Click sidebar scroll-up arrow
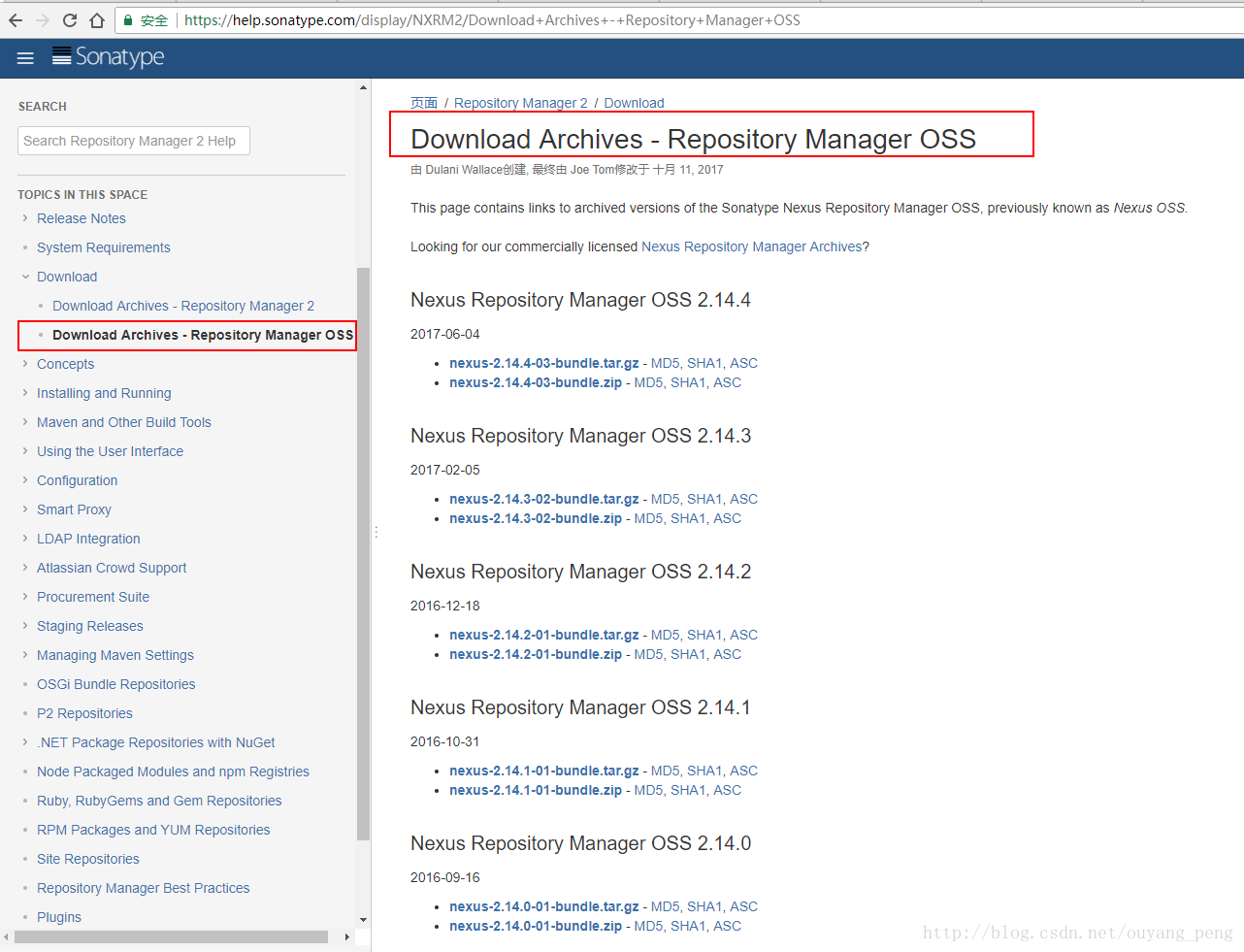The width and height of the screenshot is (1244, 952). click(363, 87)
